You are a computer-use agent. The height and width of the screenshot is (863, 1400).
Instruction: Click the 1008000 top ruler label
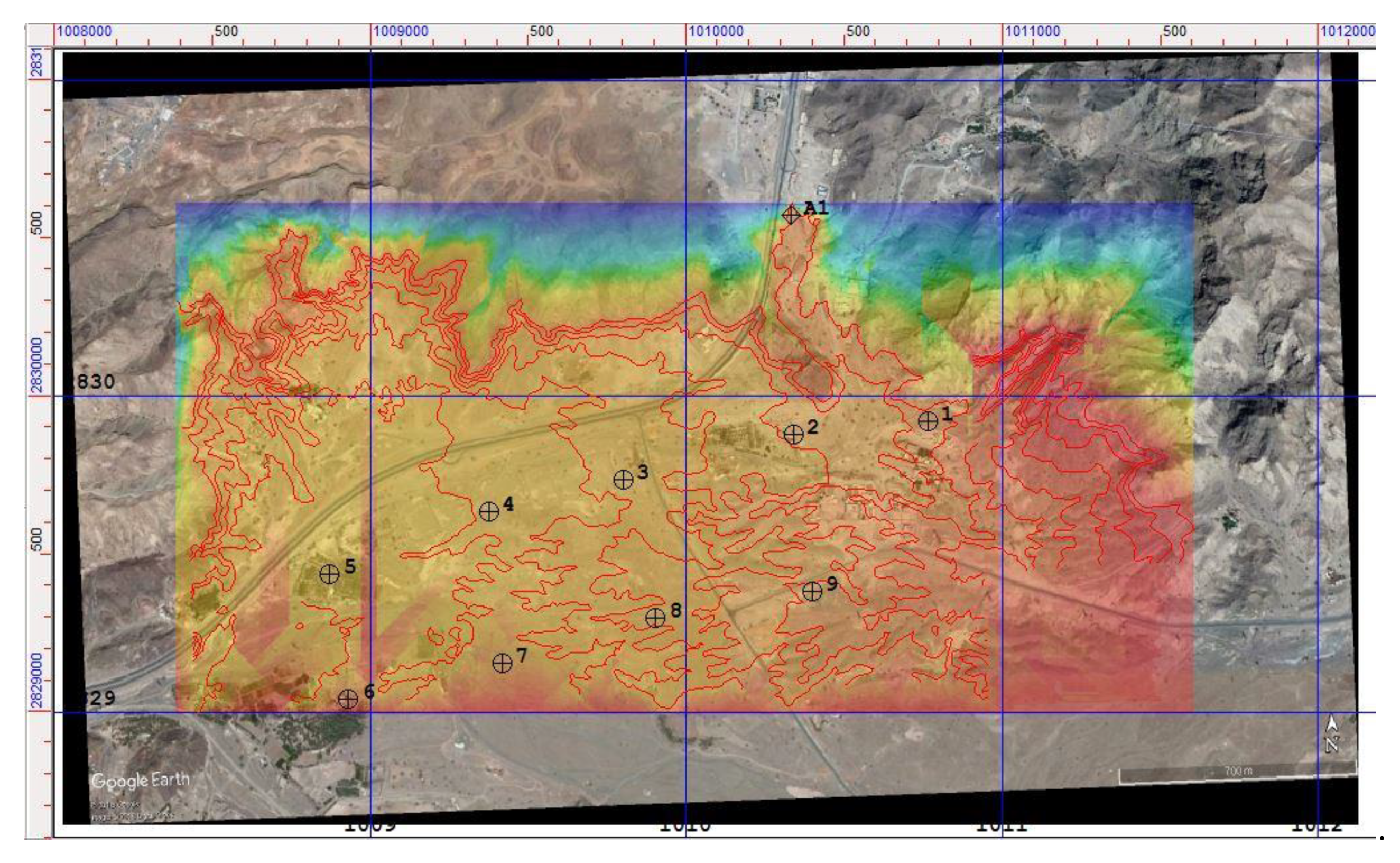coord(85,31)
